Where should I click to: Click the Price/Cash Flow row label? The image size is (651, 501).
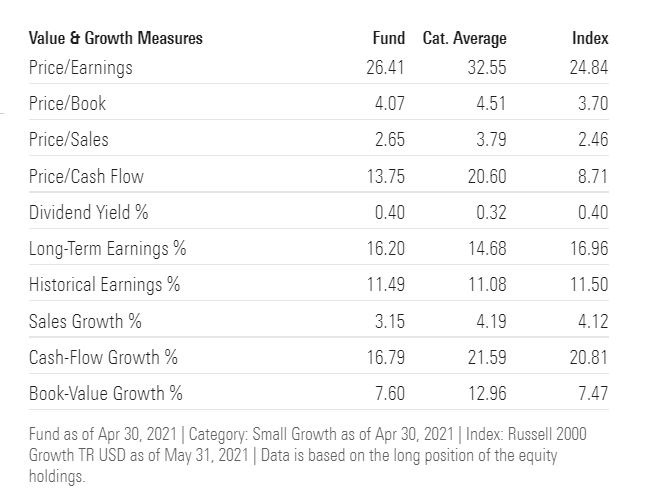(86, 176)
